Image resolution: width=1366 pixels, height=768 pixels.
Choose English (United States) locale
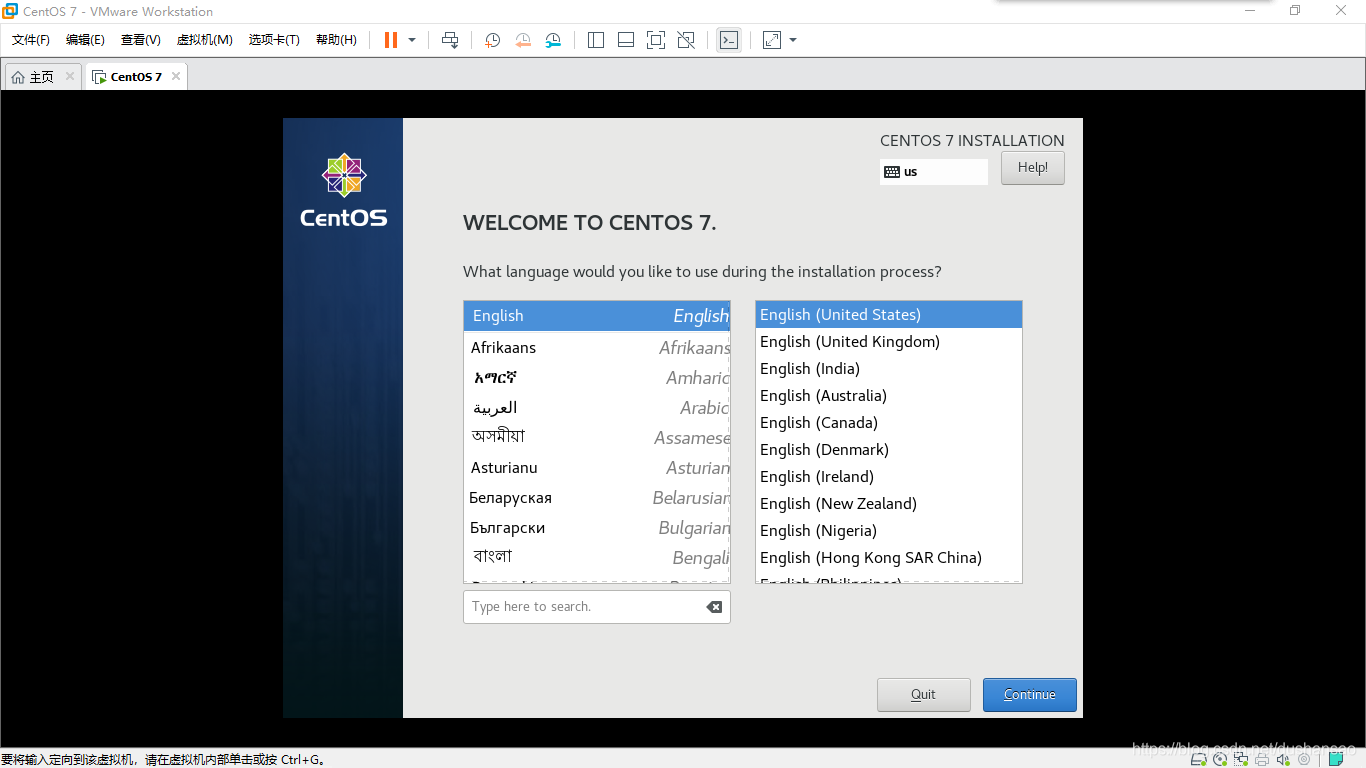tap(889, 315)
